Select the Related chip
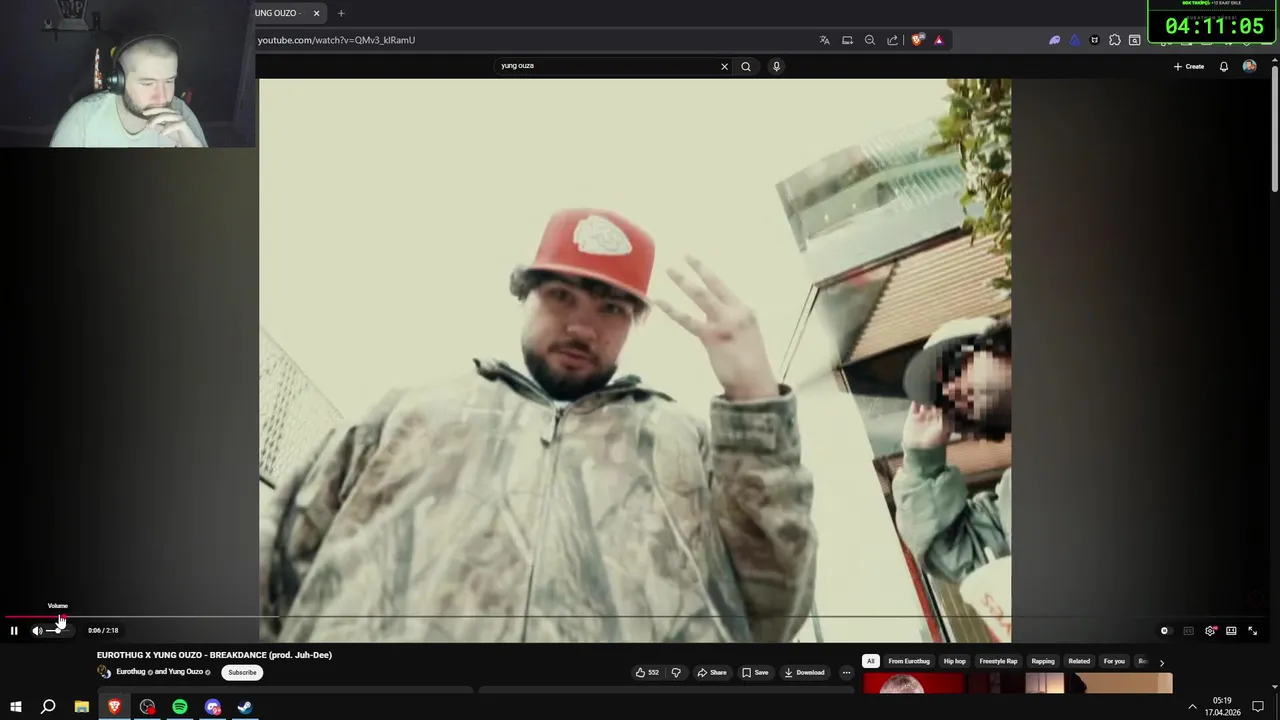Screen dimensions: 1280x720 1079,661
